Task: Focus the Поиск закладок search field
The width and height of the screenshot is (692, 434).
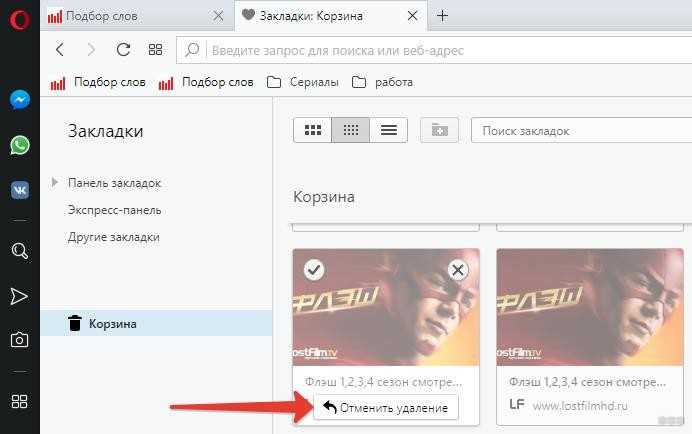Action: pyautogui.click(x=581, y=131)
